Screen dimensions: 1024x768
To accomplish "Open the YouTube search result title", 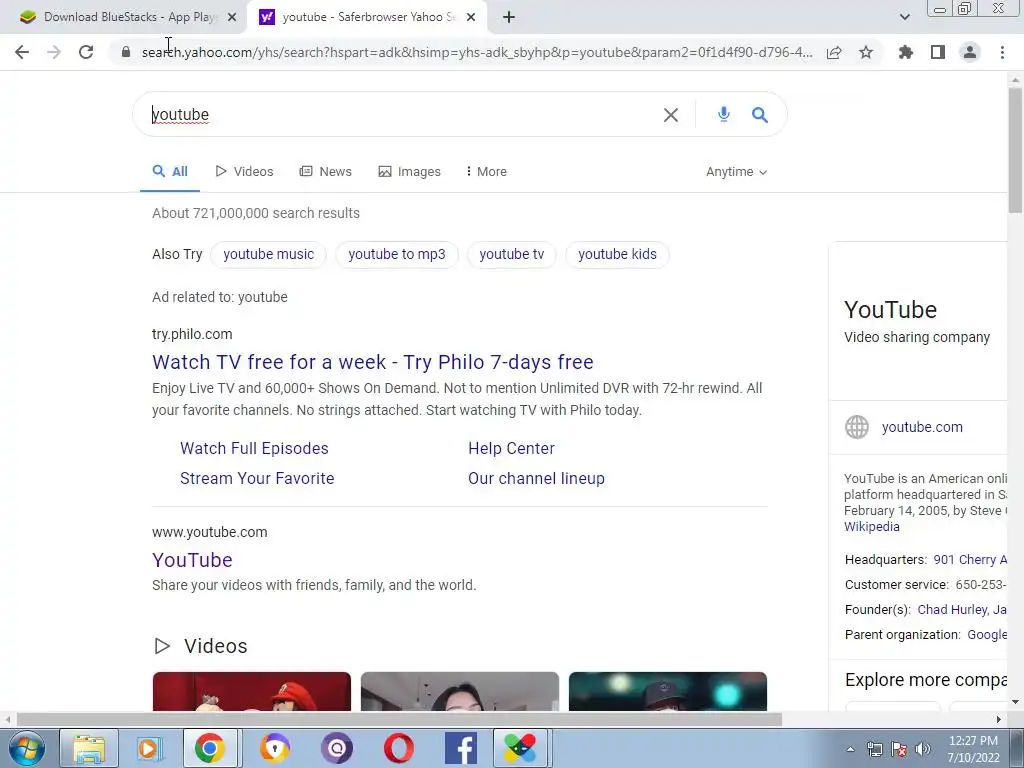I will point(192,560).
